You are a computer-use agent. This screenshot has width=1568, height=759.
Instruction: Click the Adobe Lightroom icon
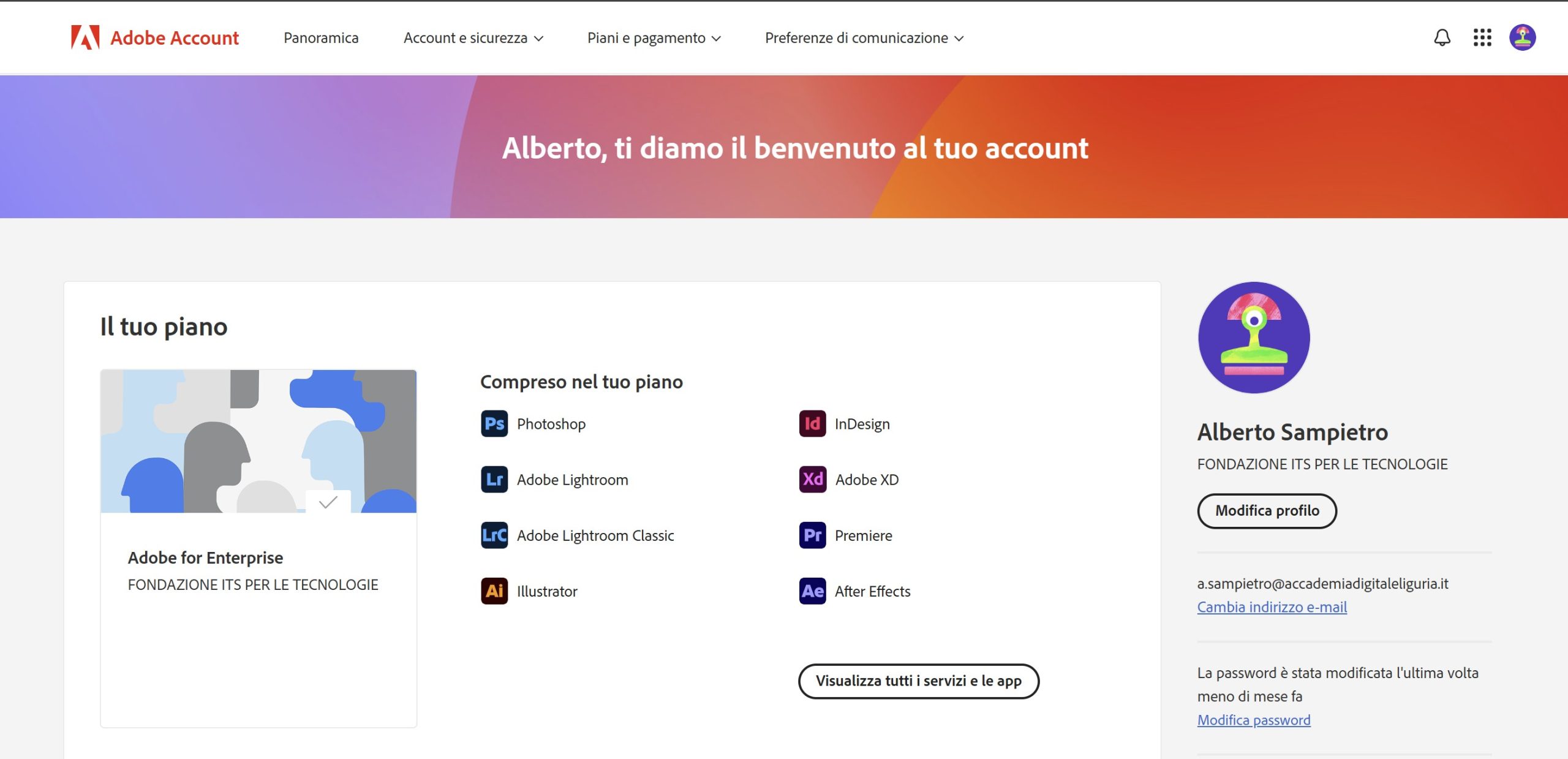pos(494,480)
